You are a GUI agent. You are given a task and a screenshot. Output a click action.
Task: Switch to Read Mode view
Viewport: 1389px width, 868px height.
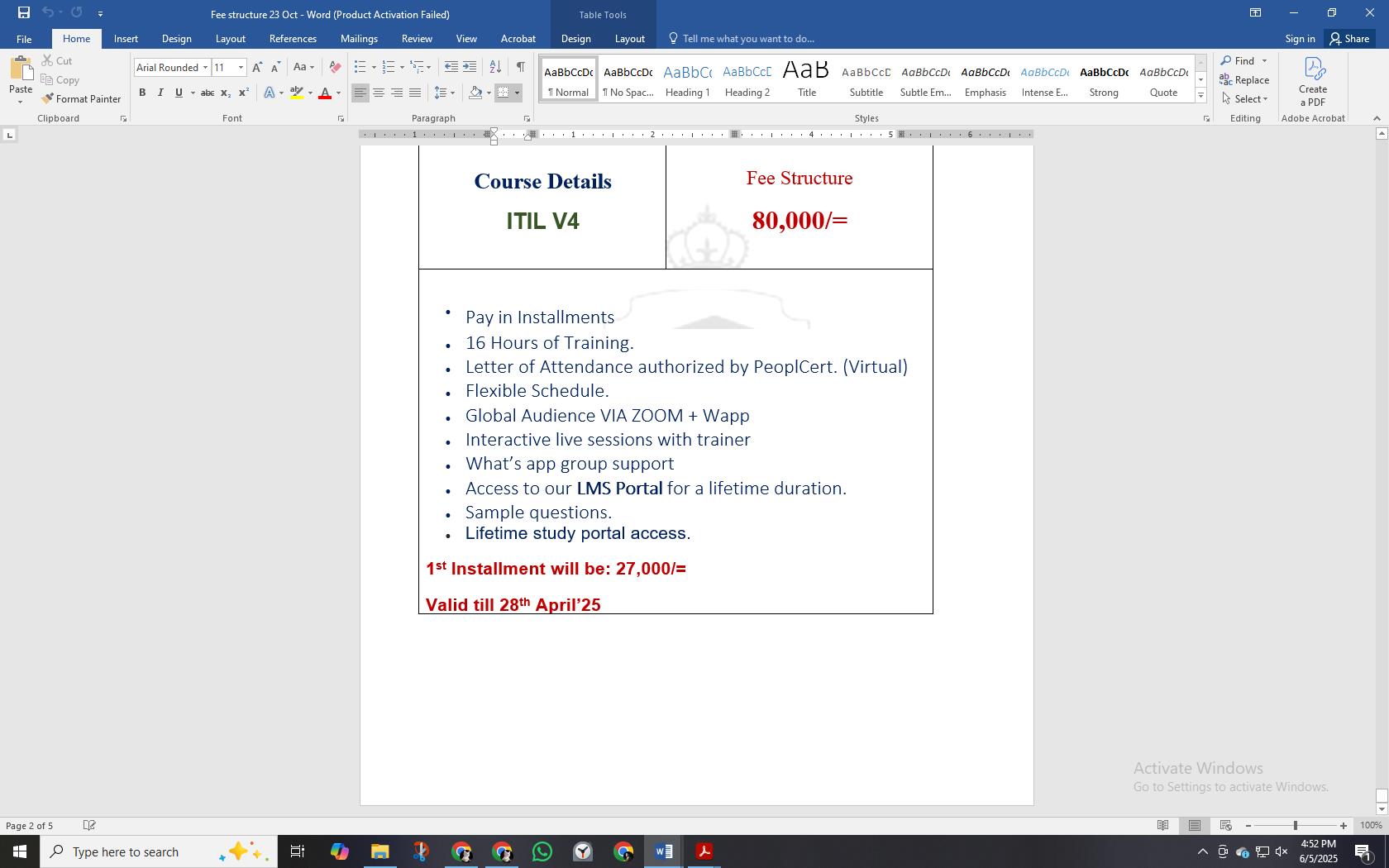[x=1163, y=825]
